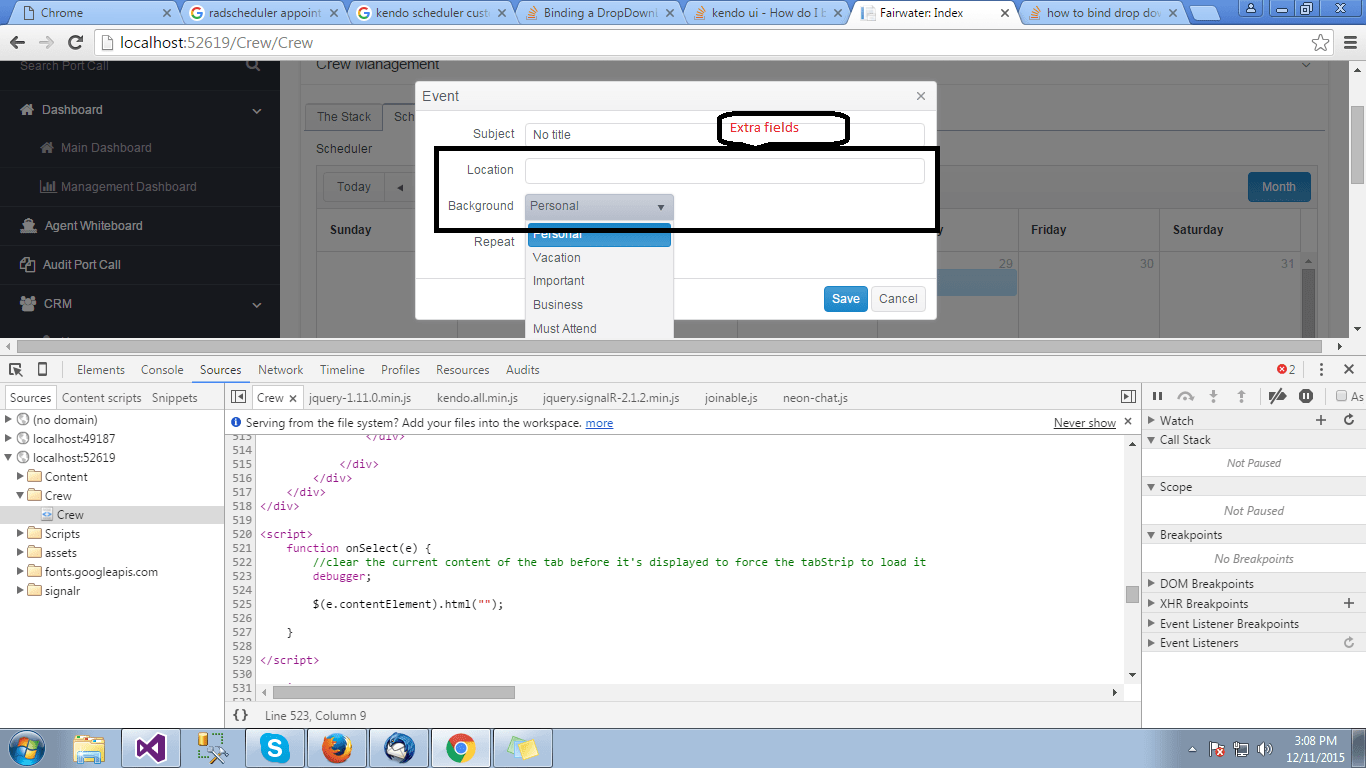Switch to the Console tab in DevTools

161,369
